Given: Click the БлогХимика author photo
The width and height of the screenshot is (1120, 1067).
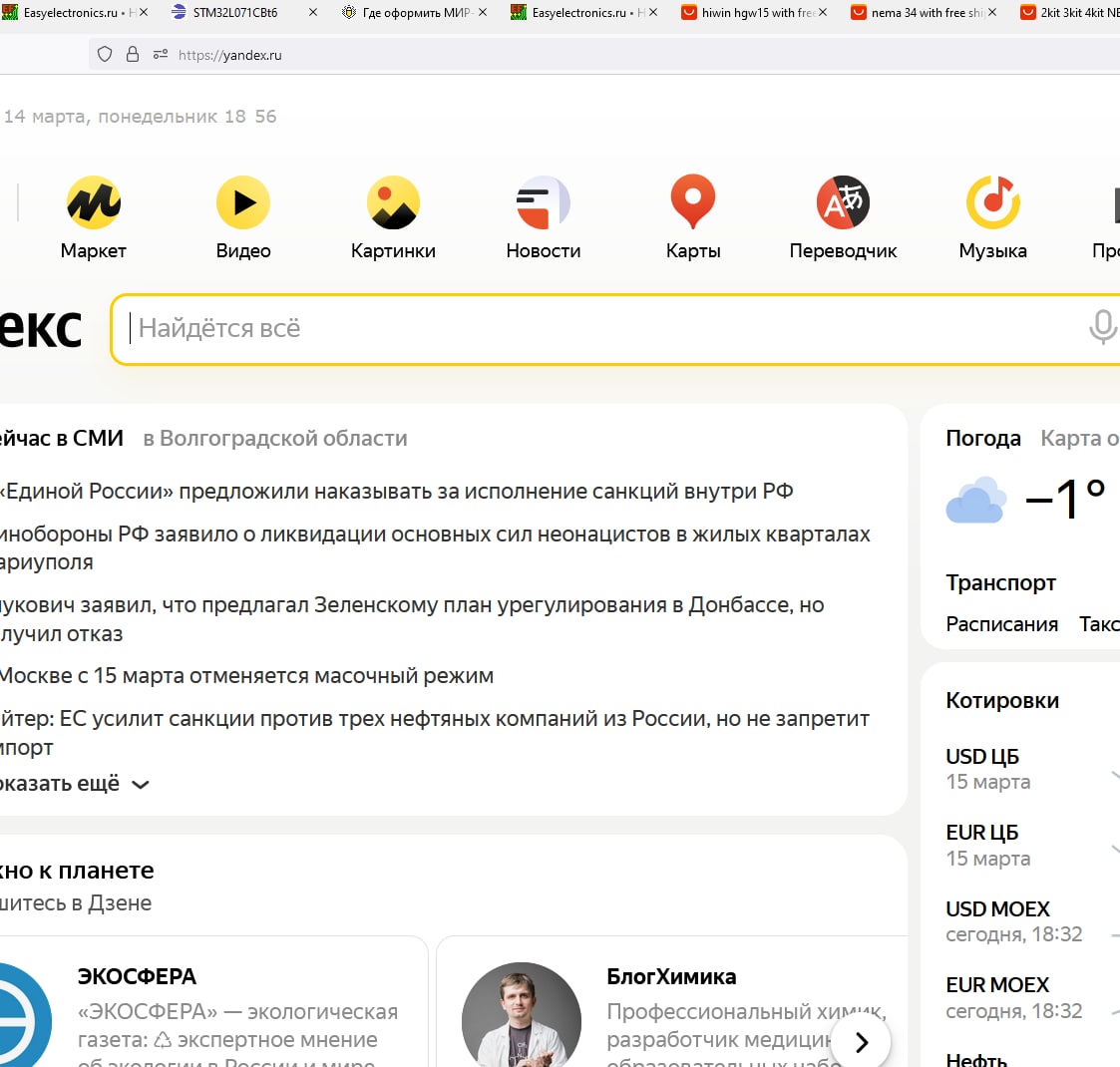Looking at the screenshot, I should [x=522, y=1015].
